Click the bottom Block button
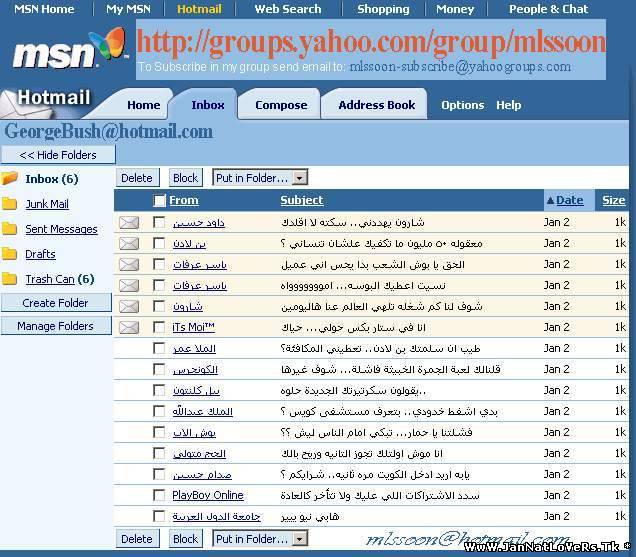Screen dimensions: 636x557 pyautogui.click(x=185, y=539)
